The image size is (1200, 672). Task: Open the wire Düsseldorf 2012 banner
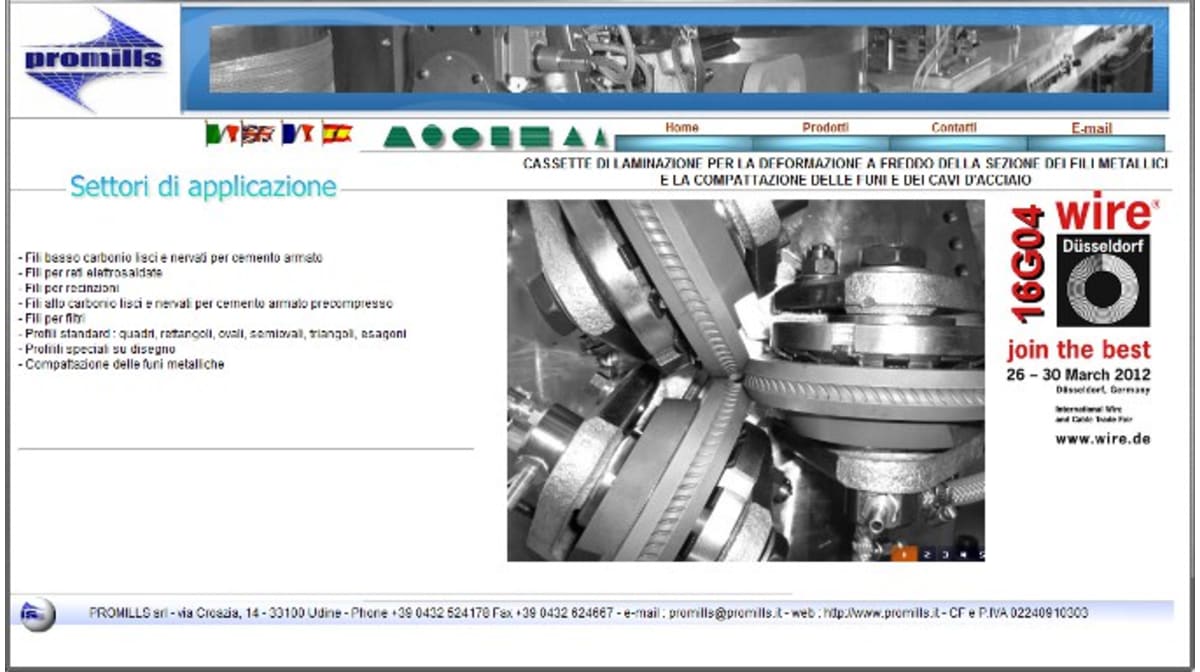tap(1084, 318)
